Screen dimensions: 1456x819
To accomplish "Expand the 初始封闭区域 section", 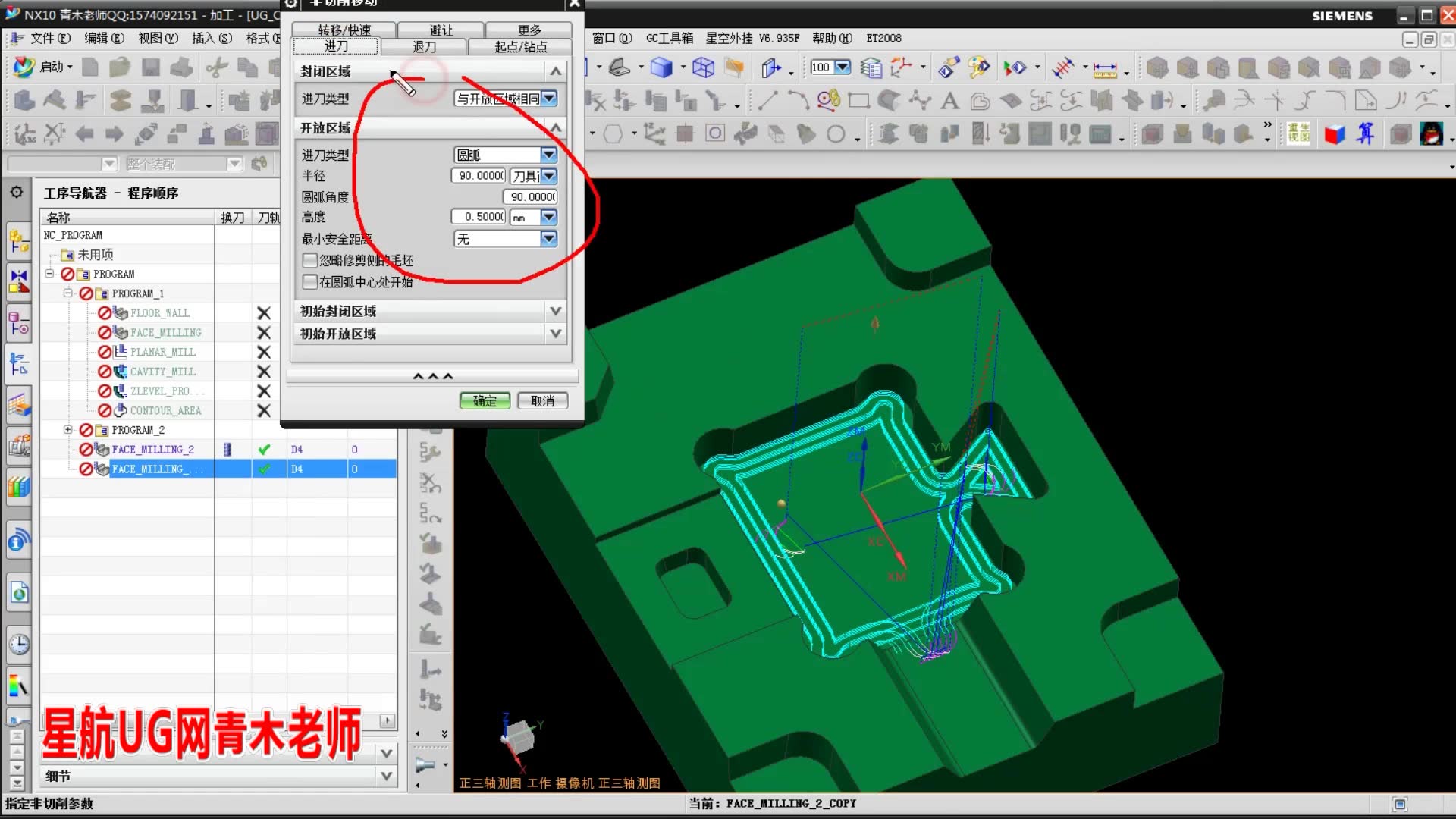I will (555, 311).
